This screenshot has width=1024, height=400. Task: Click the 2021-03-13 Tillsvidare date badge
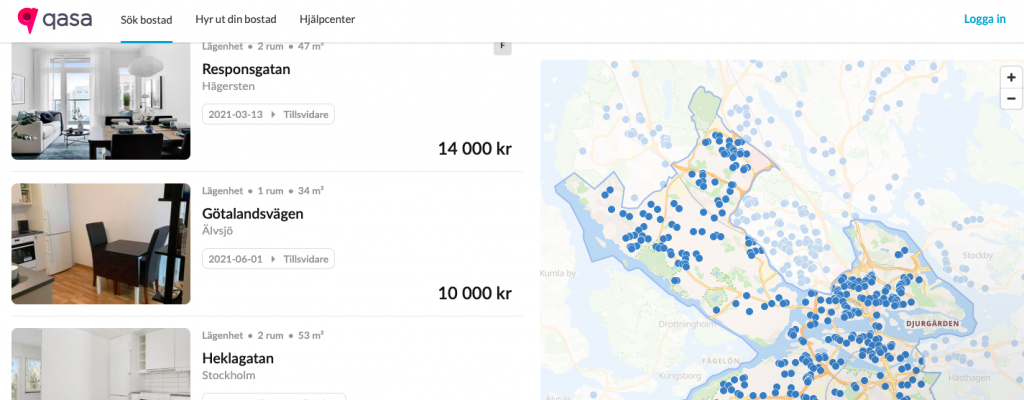[x=268, y=114]
